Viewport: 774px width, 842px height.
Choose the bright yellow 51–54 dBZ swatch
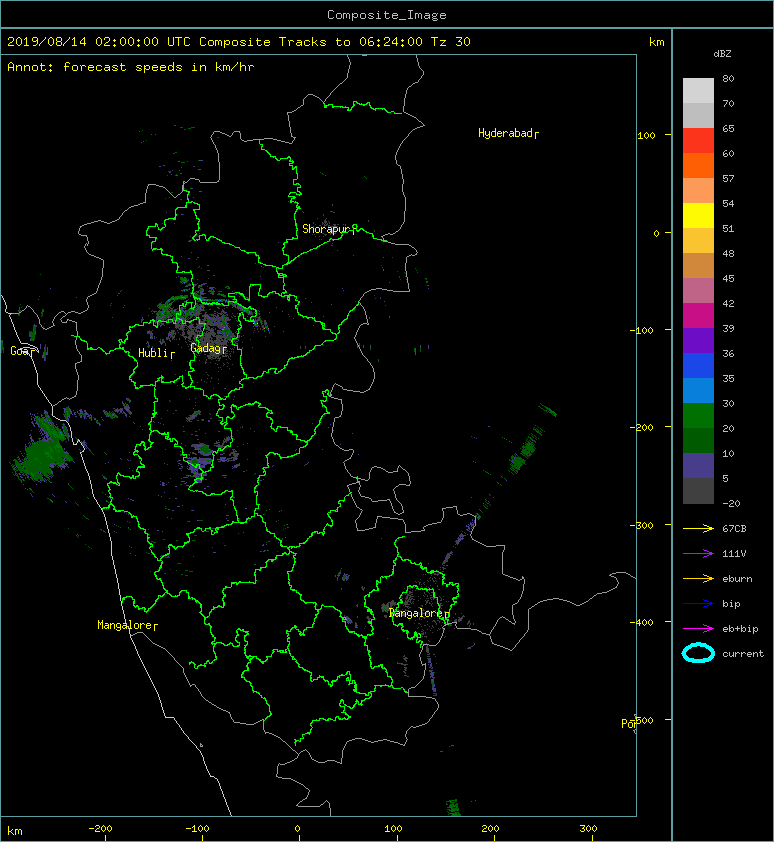tap(698, 215)
